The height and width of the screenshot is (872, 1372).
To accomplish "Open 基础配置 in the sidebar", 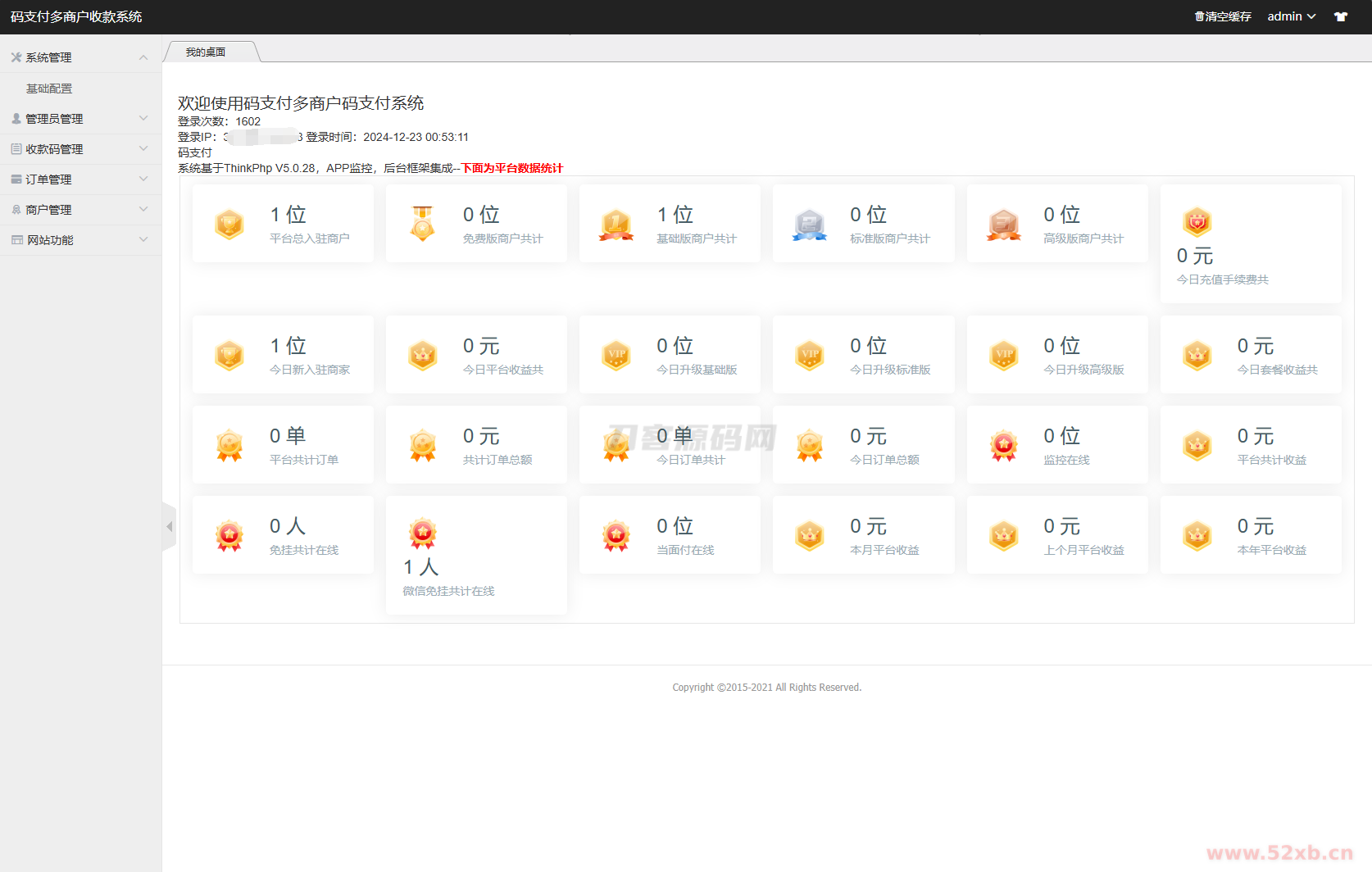I will pyautogui.click(x=49, y=89).
